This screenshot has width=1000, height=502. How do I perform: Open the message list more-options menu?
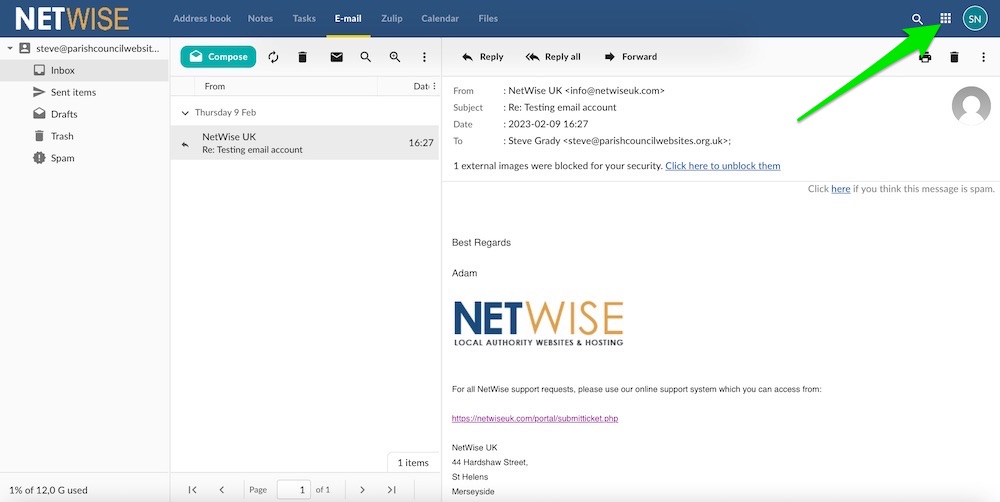coord(425,57)
